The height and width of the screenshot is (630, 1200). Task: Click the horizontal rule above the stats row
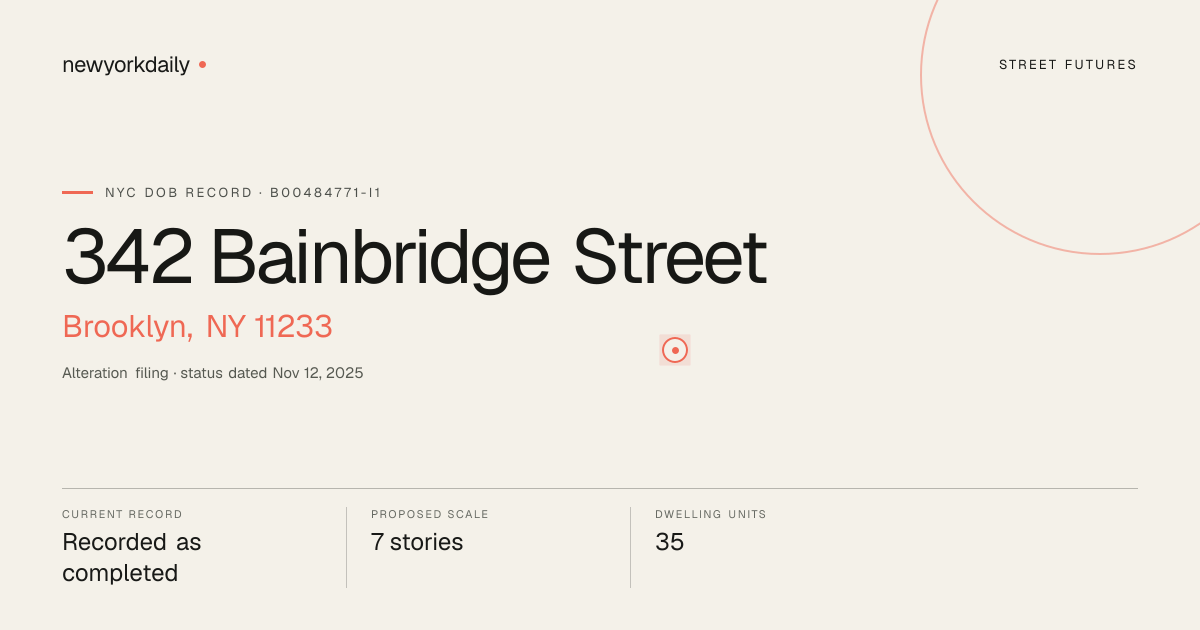[600, 488]
